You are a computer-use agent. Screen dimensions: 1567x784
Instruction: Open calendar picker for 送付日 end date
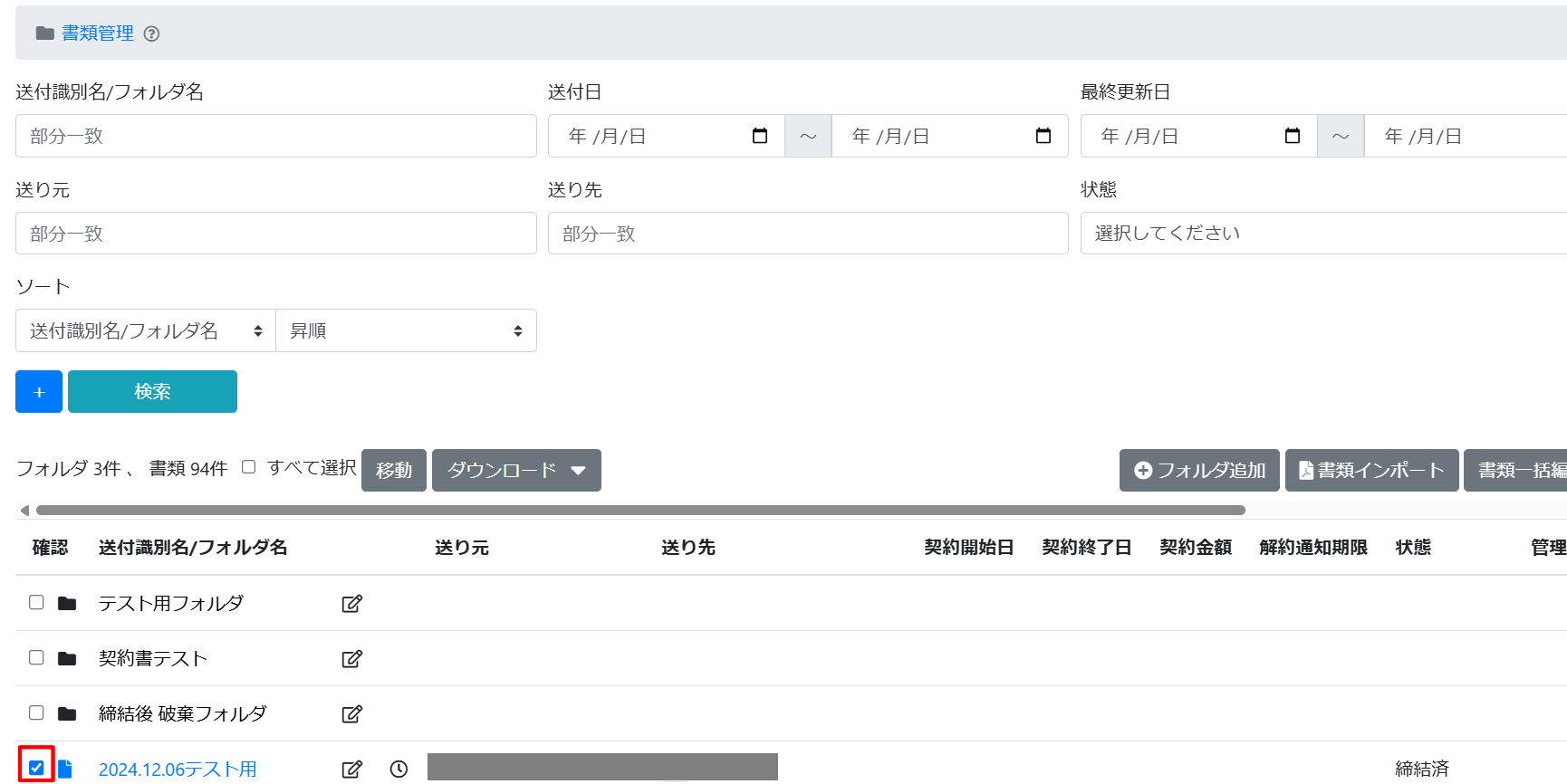pyautogui.click(x=1043, y=136)
